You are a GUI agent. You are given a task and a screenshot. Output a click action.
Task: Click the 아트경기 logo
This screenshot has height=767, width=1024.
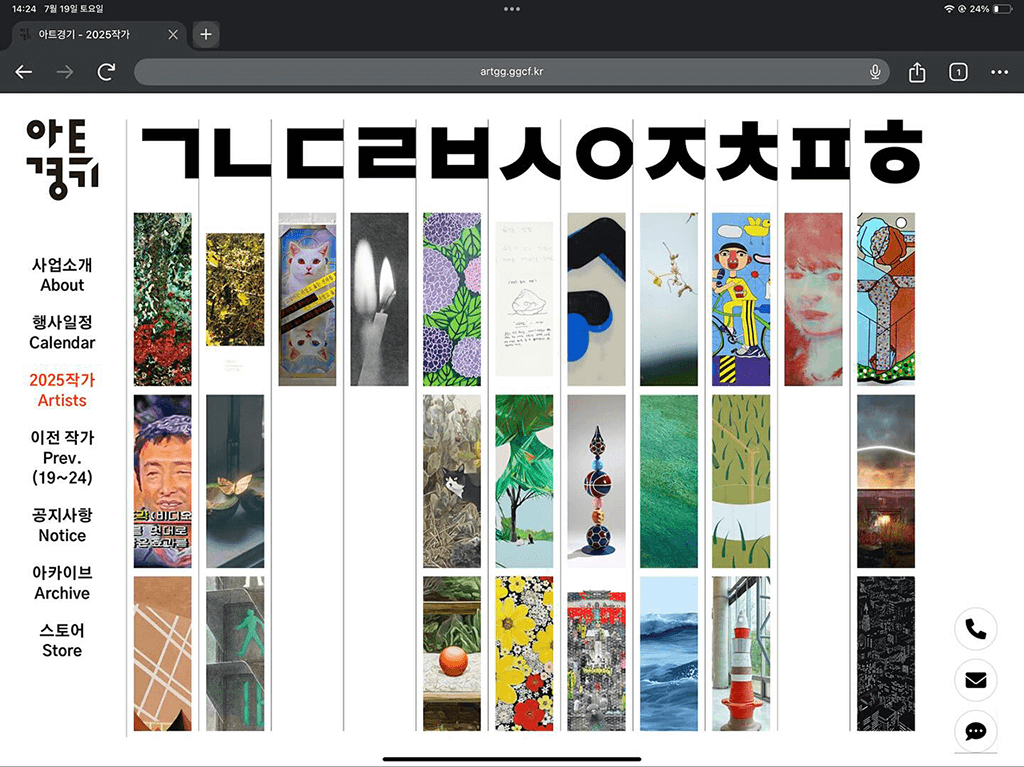(x=62, y=158)
